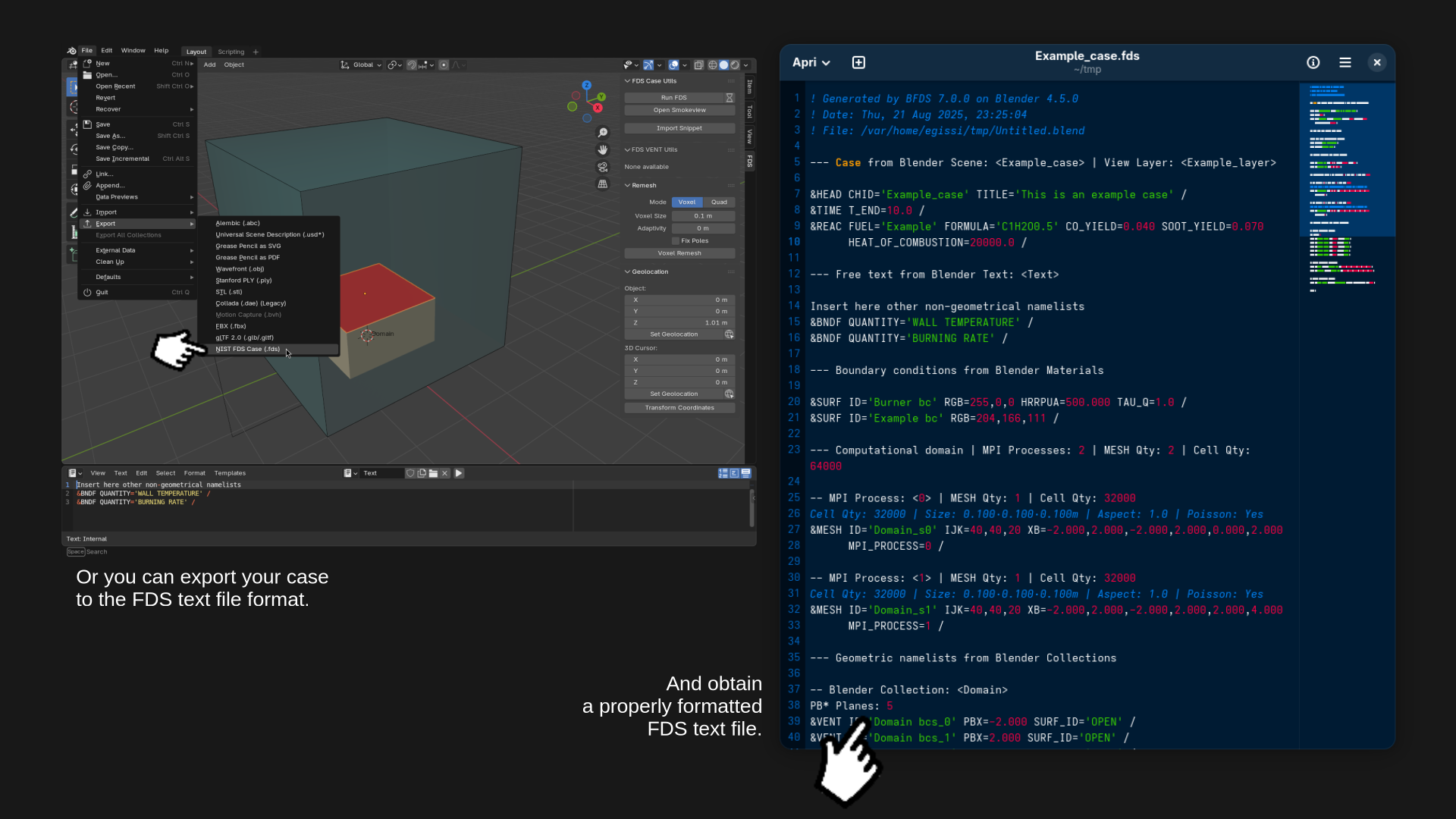Click the Open Smokeview button
Screen dimensions: 1456x819
point(679,111)
